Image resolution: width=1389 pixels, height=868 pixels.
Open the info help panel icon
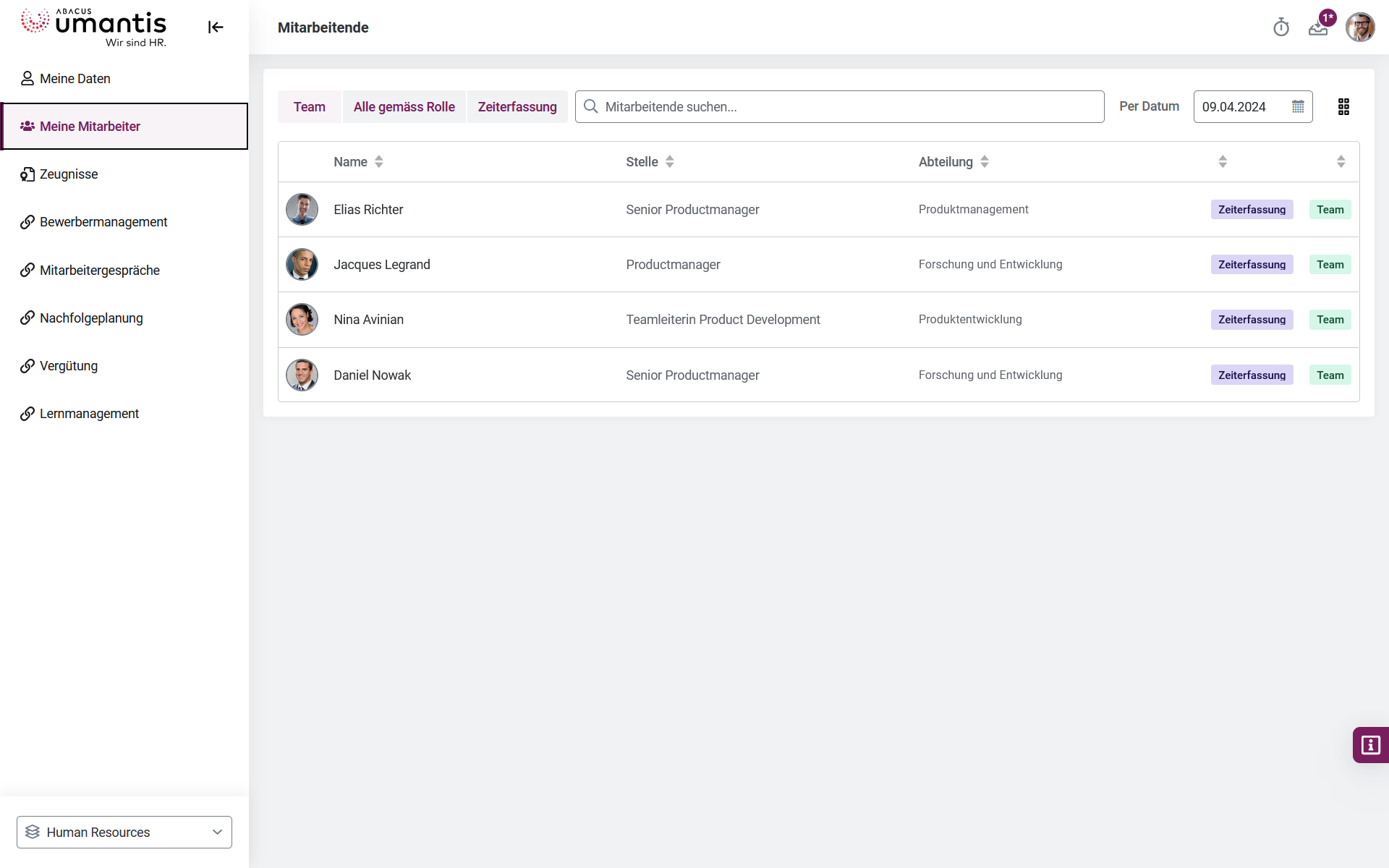coord(1370,745)
